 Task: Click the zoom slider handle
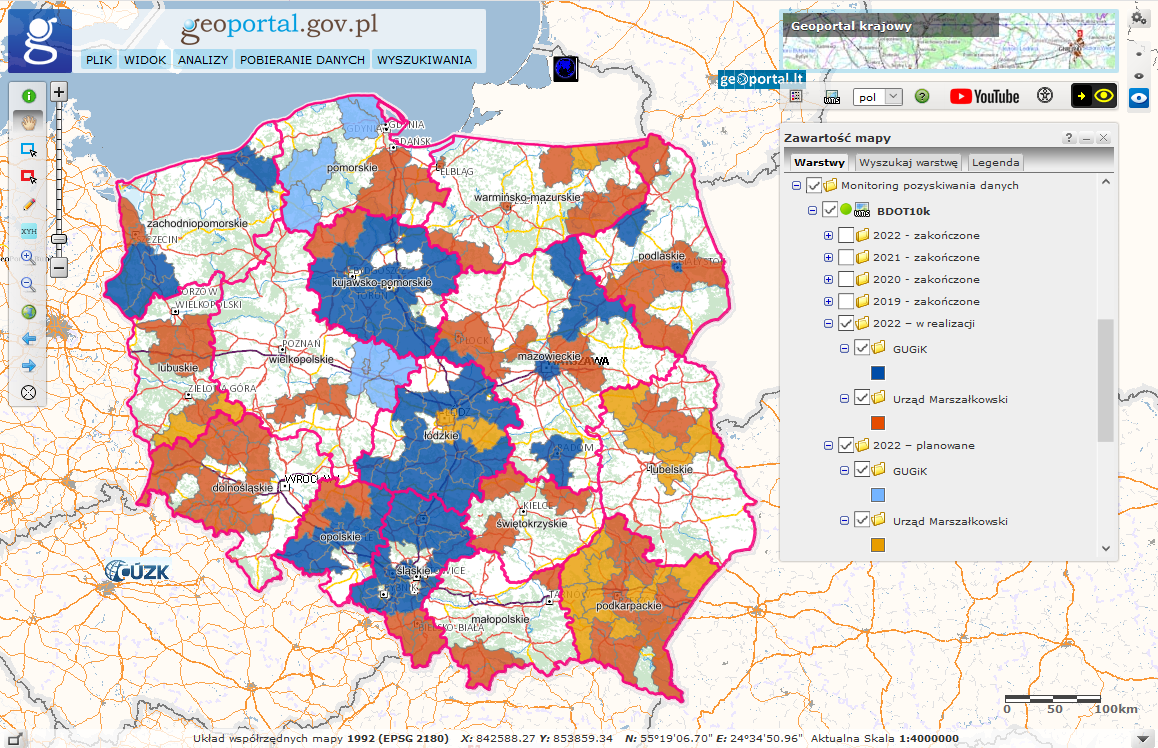click(59, 239)
